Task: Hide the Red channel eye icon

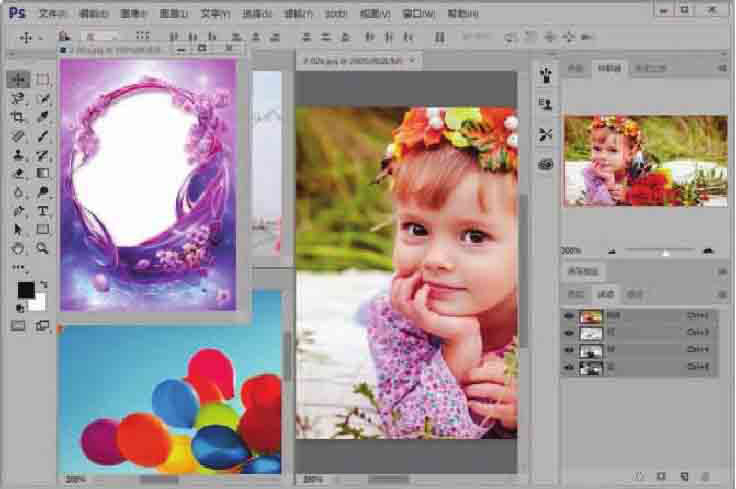Action: (x=569, y=333)
